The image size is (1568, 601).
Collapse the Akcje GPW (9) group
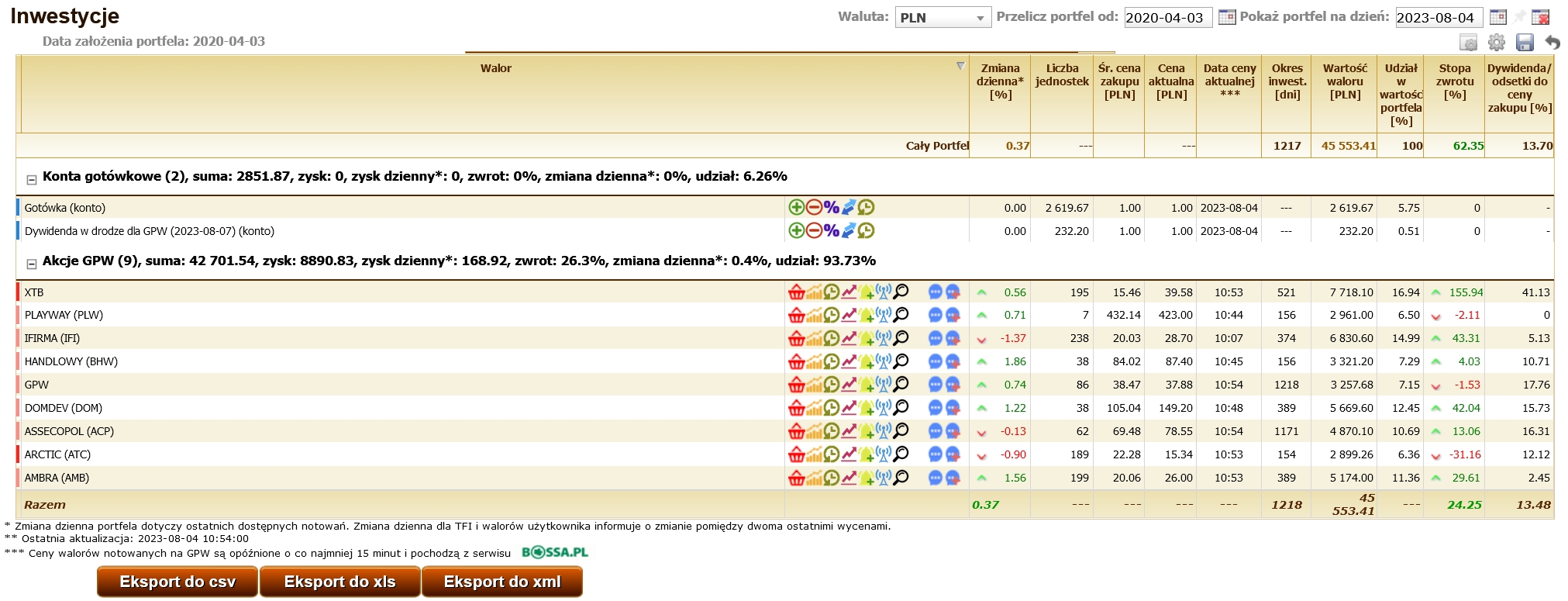pos(32,264)
